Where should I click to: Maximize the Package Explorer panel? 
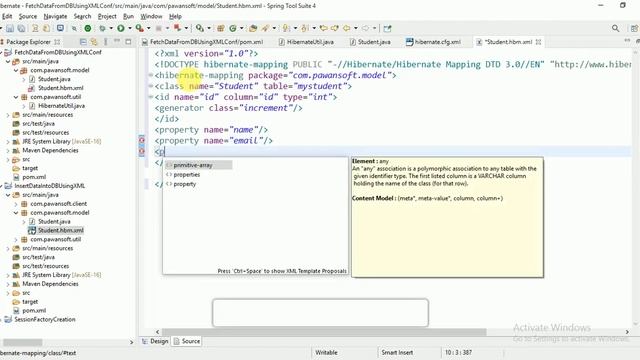[128, 42]
